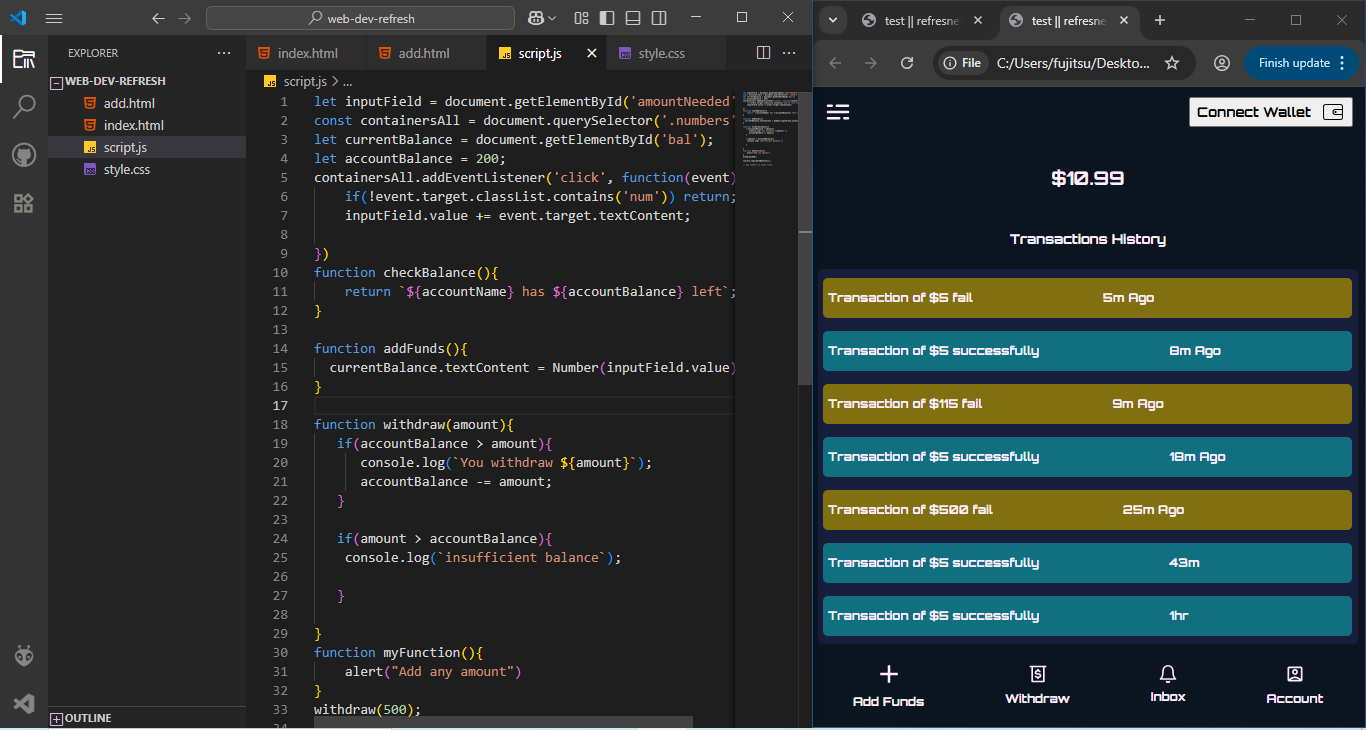Click the Copilot icon in title bar
This screenshot has width=1366, height=730.
coord(537,18)
